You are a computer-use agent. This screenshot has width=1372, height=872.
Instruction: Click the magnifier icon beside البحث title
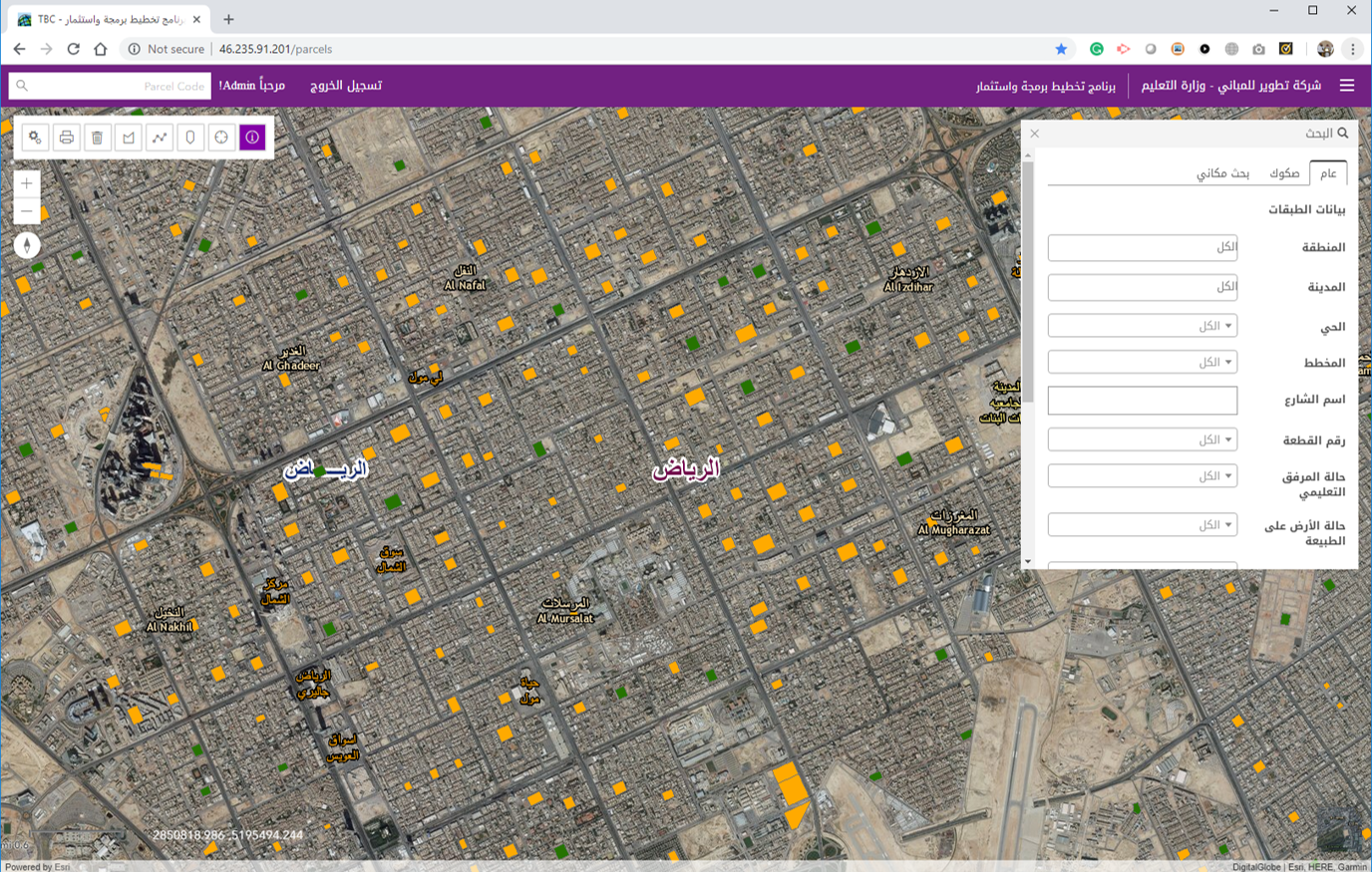[x=1343, y=133]
